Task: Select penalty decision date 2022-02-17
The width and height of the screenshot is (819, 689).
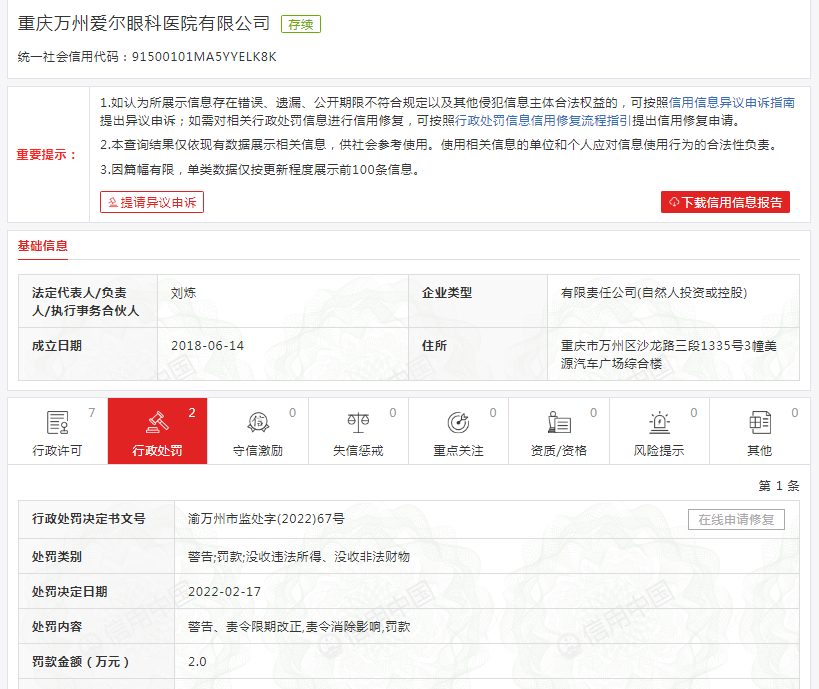Action: pos(225,592)
